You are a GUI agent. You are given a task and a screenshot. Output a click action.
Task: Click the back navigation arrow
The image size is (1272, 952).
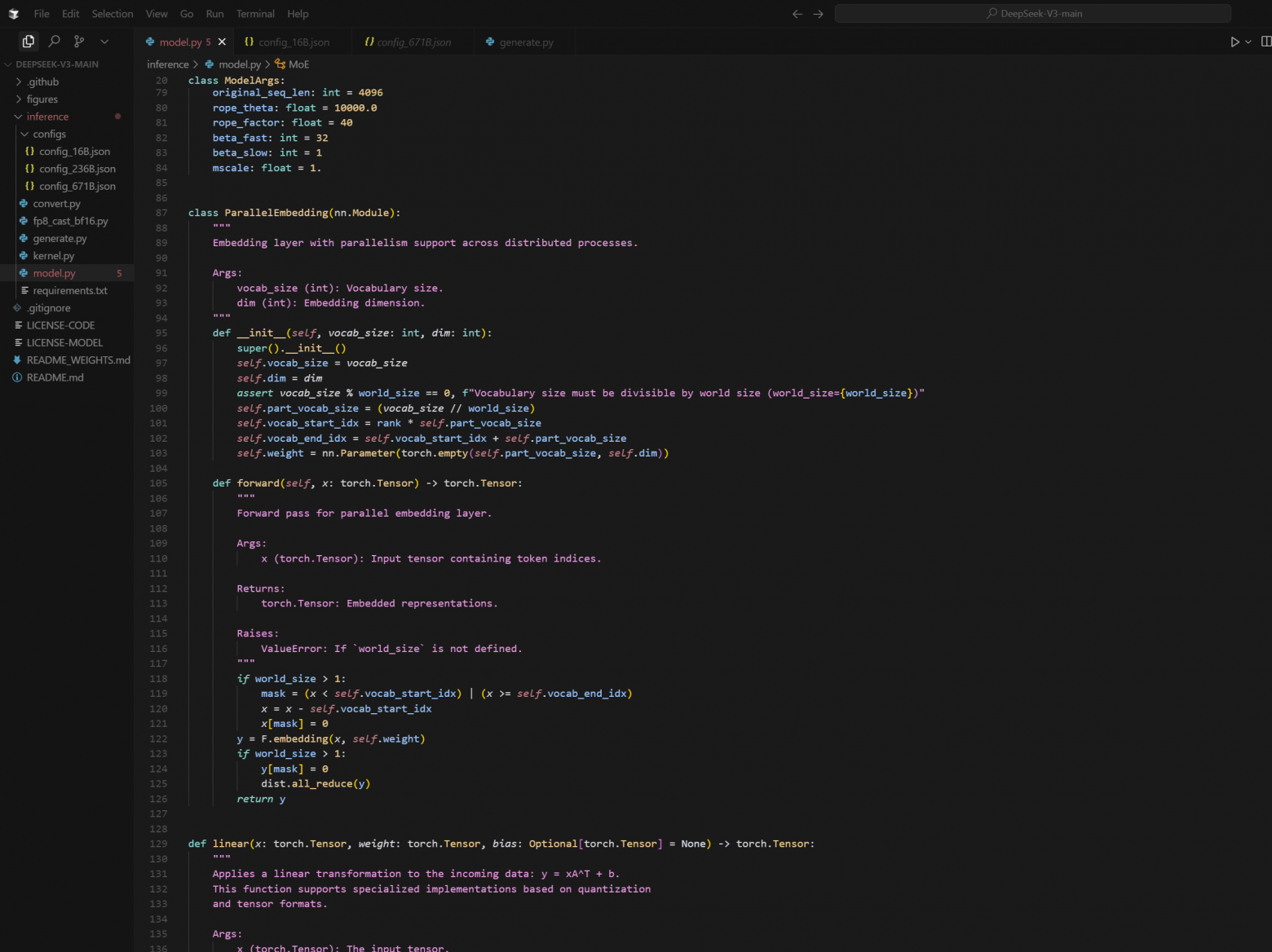click(797, 14)
